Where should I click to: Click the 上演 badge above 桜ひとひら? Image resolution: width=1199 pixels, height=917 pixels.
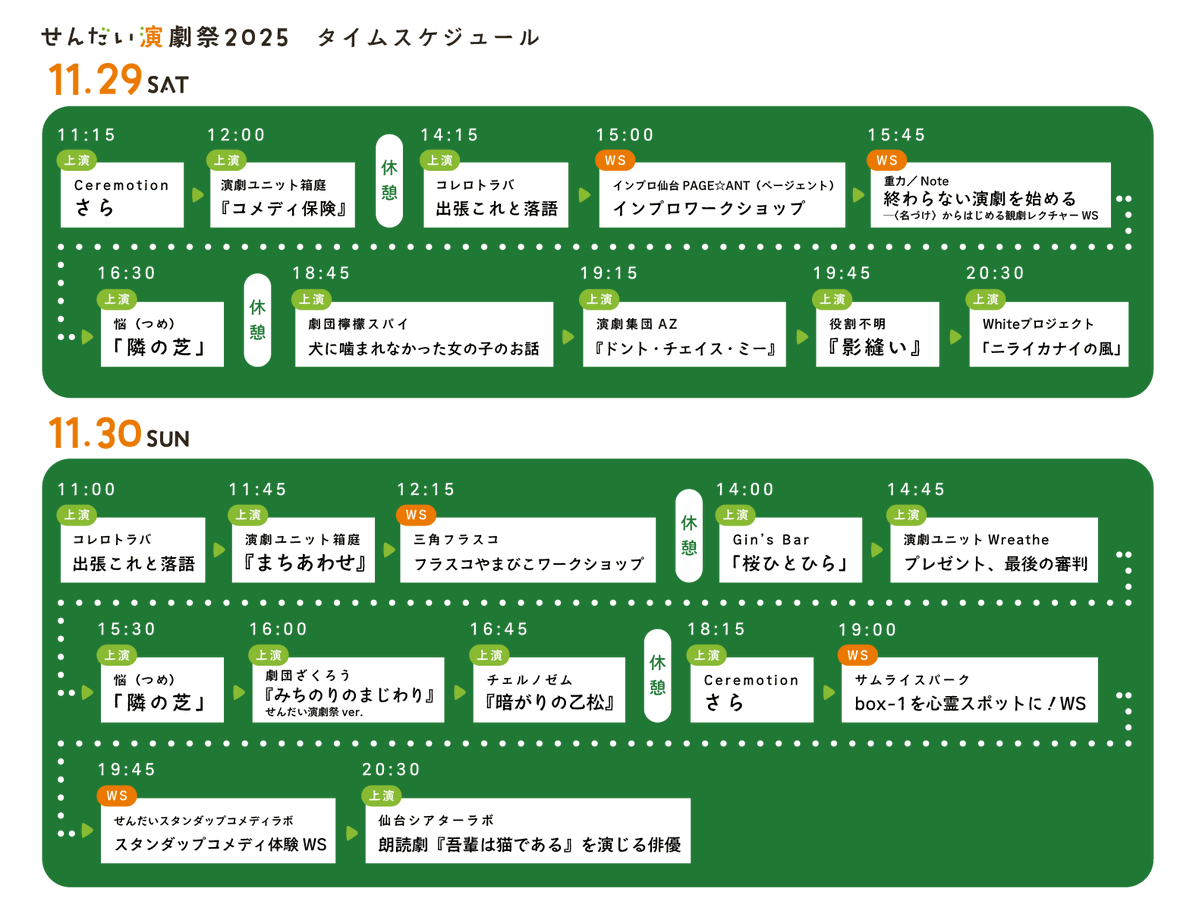point(736,515)
